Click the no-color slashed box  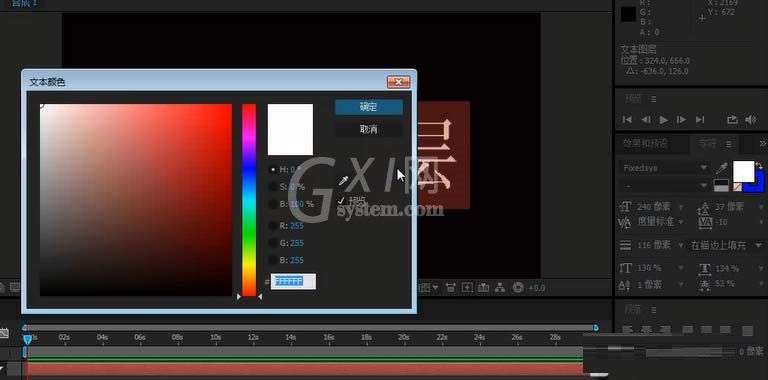[x=737, y=186]
